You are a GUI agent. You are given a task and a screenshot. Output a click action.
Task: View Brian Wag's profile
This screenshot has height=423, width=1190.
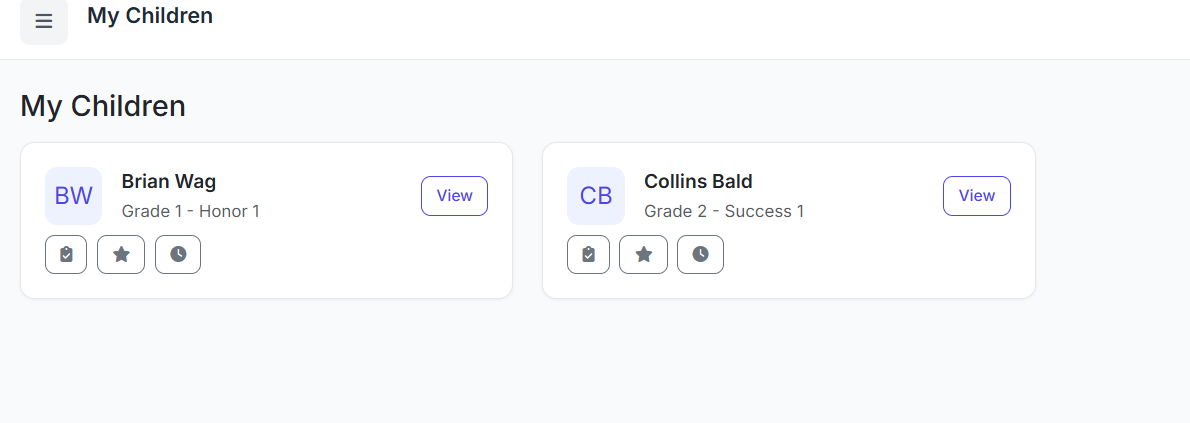click(454, 196)
